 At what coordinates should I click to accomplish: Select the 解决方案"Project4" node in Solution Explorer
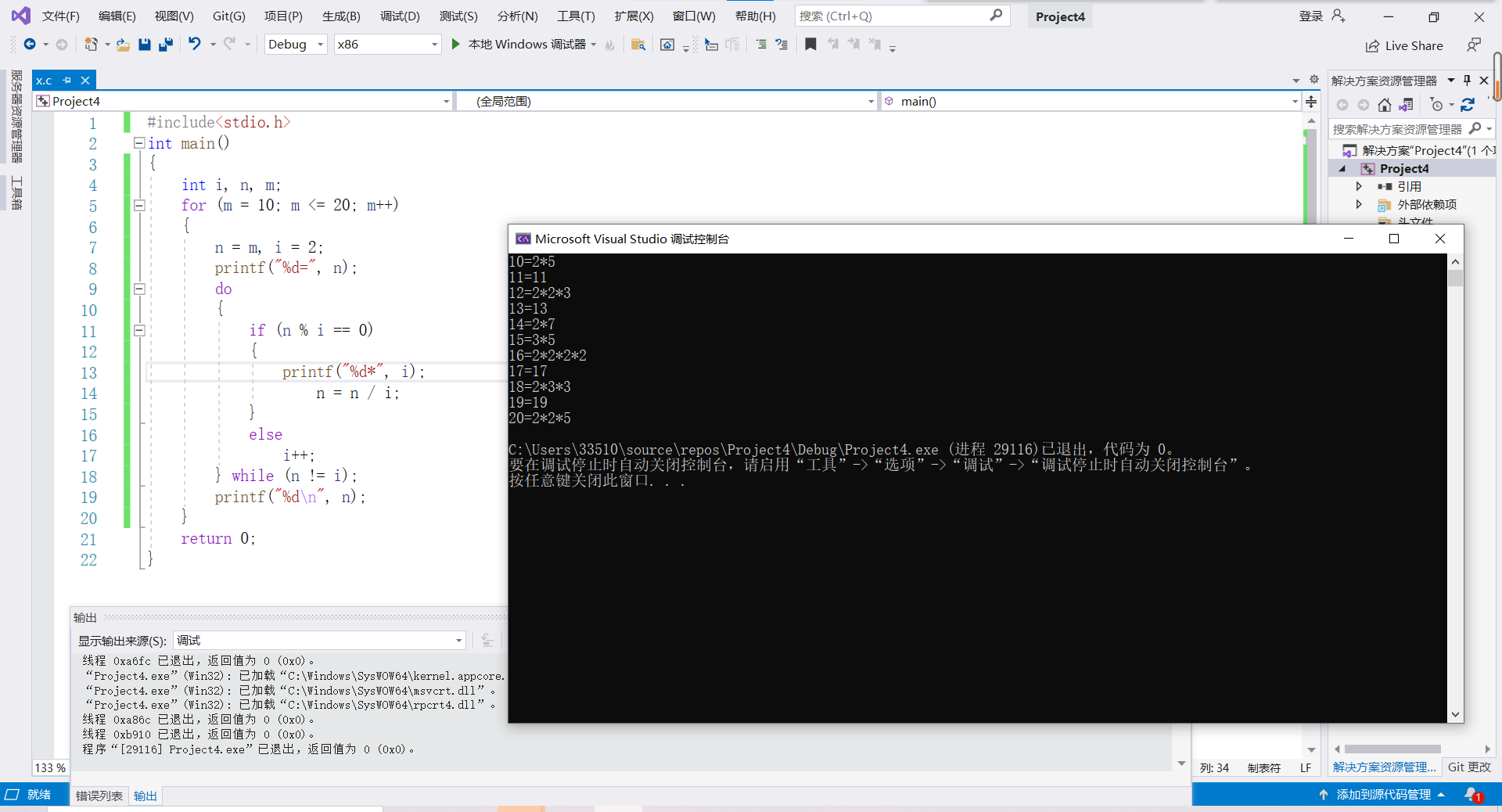[x=1418, y=150]
